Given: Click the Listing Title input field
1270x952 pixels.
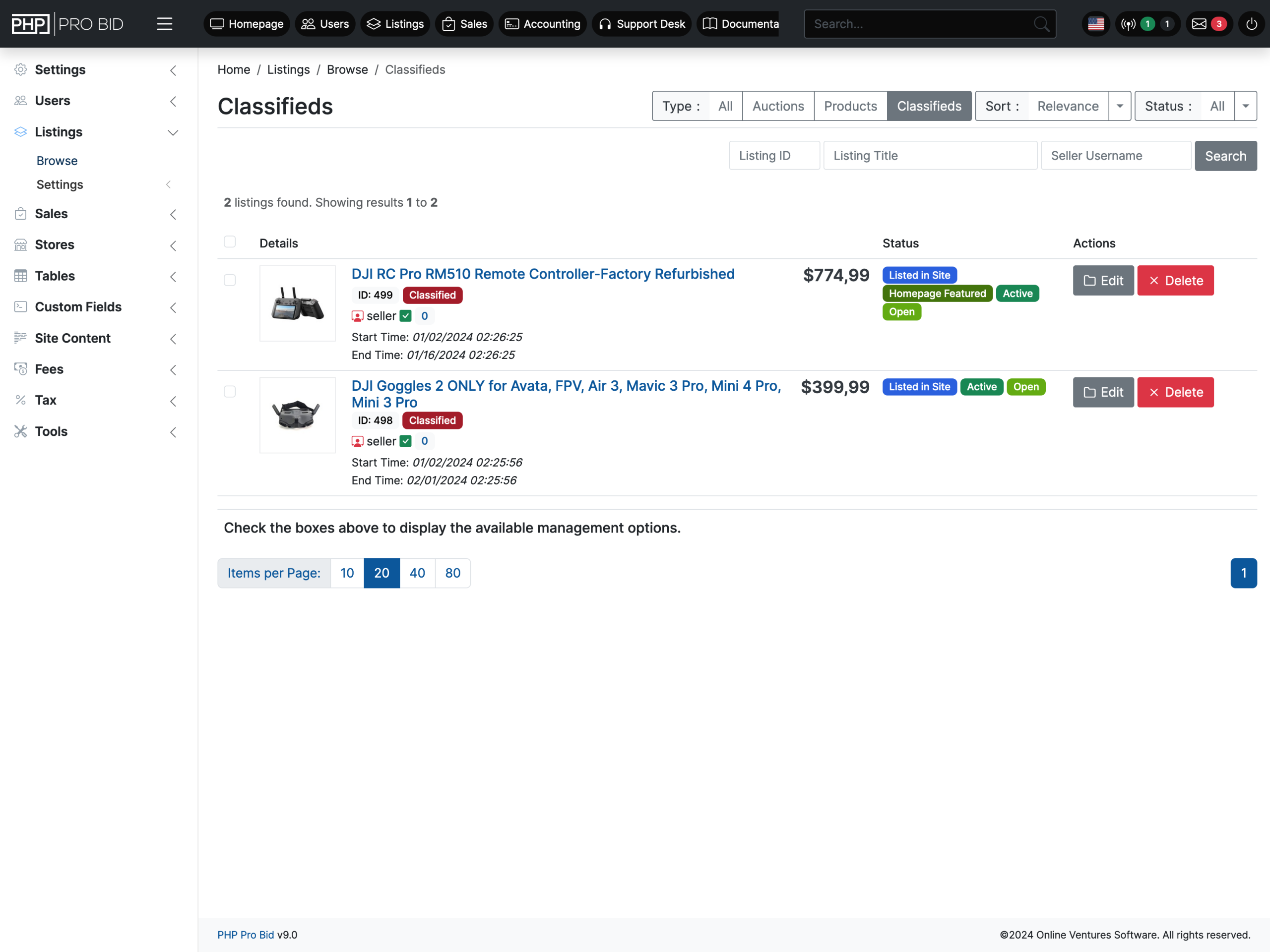Looking at the screenshot, I should tap(930, 156).
